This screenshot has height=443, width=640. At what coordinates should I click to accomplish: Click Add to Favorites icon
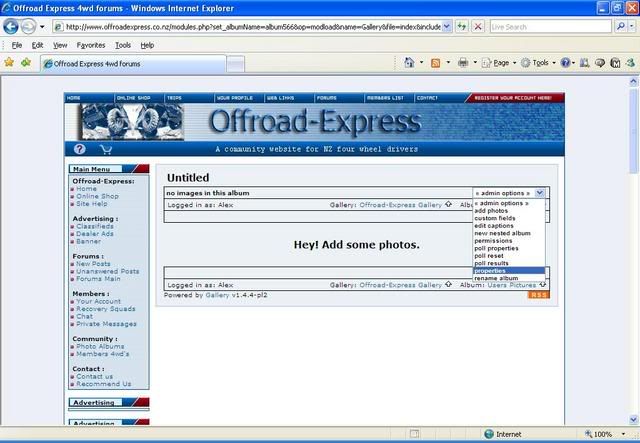tap(26, 62)
